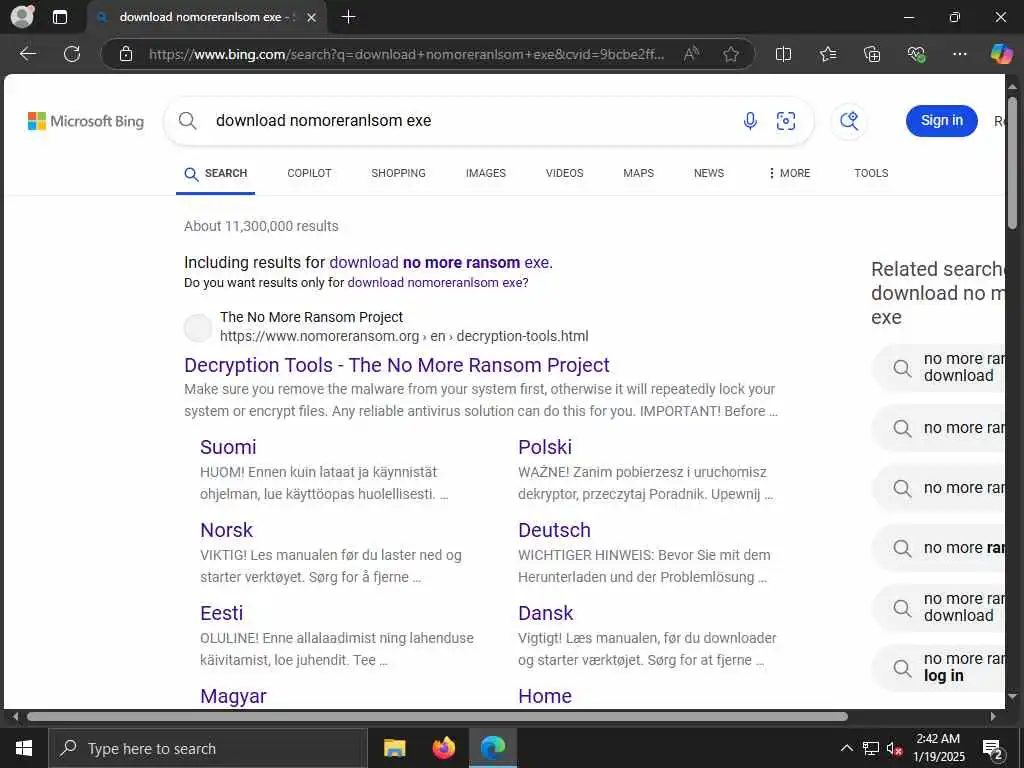This screenshot has height=768, width=1024.
Task: Open 'Decryption Tools - The No More Ransom Project'
Action: [396, 365]
